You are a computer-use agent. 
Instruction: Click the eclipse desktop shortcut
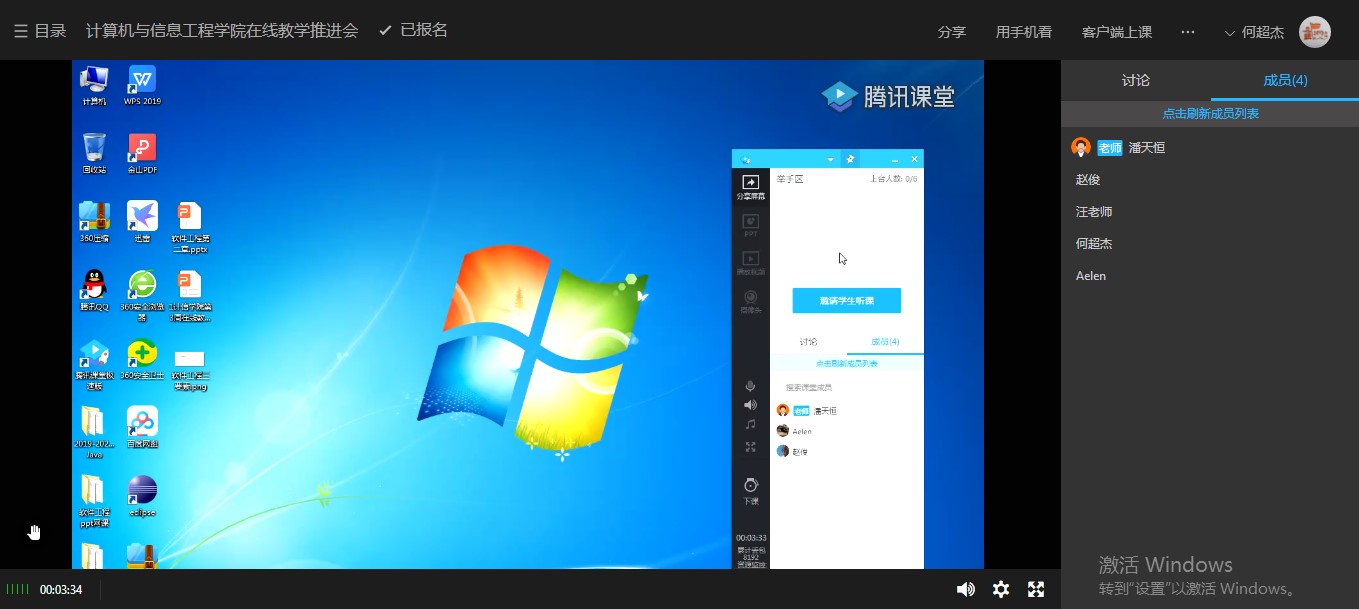142,496
